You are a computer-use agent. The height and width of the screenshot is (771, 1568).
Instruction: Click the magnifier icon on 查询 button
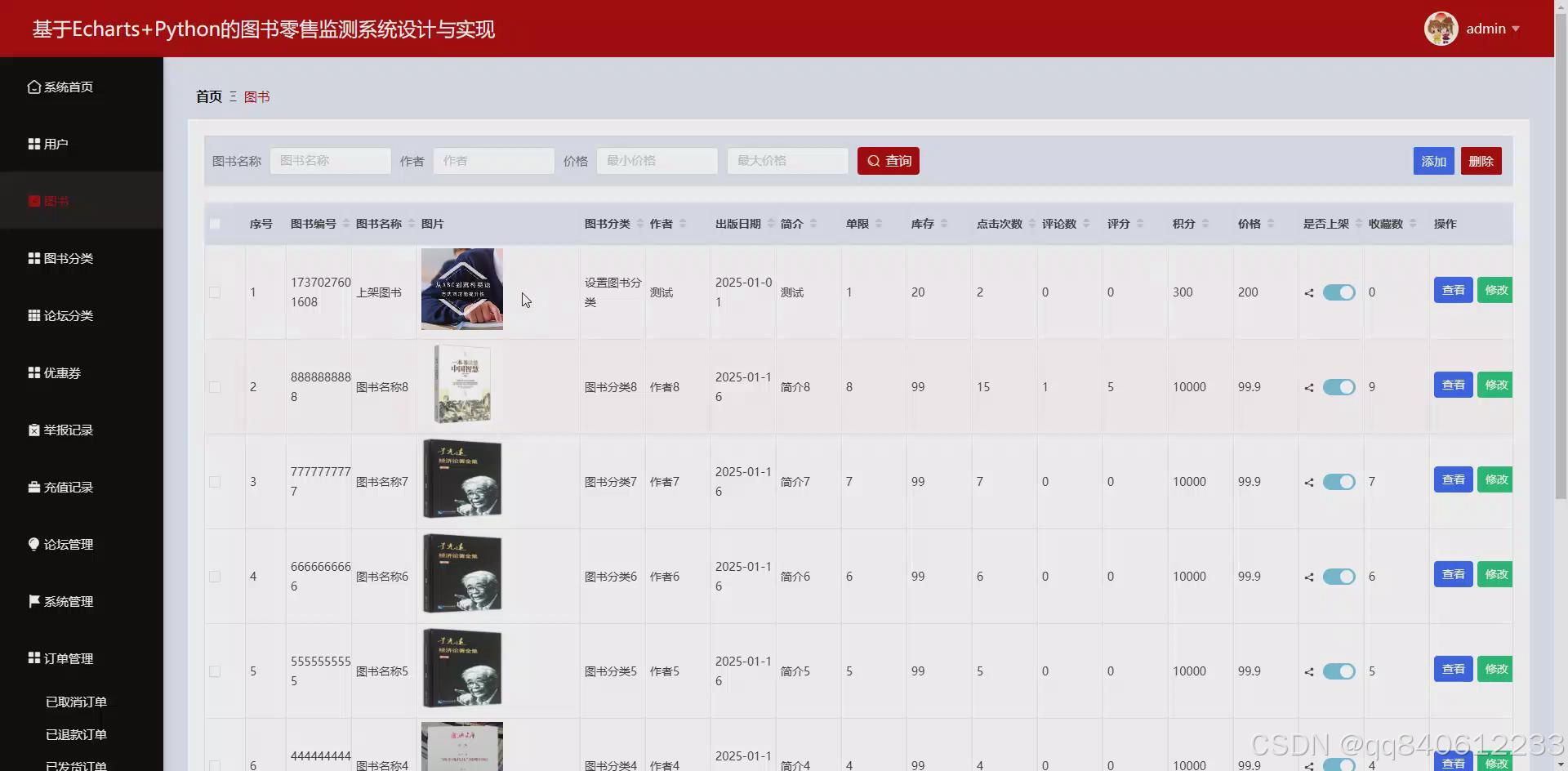(873, 161)
